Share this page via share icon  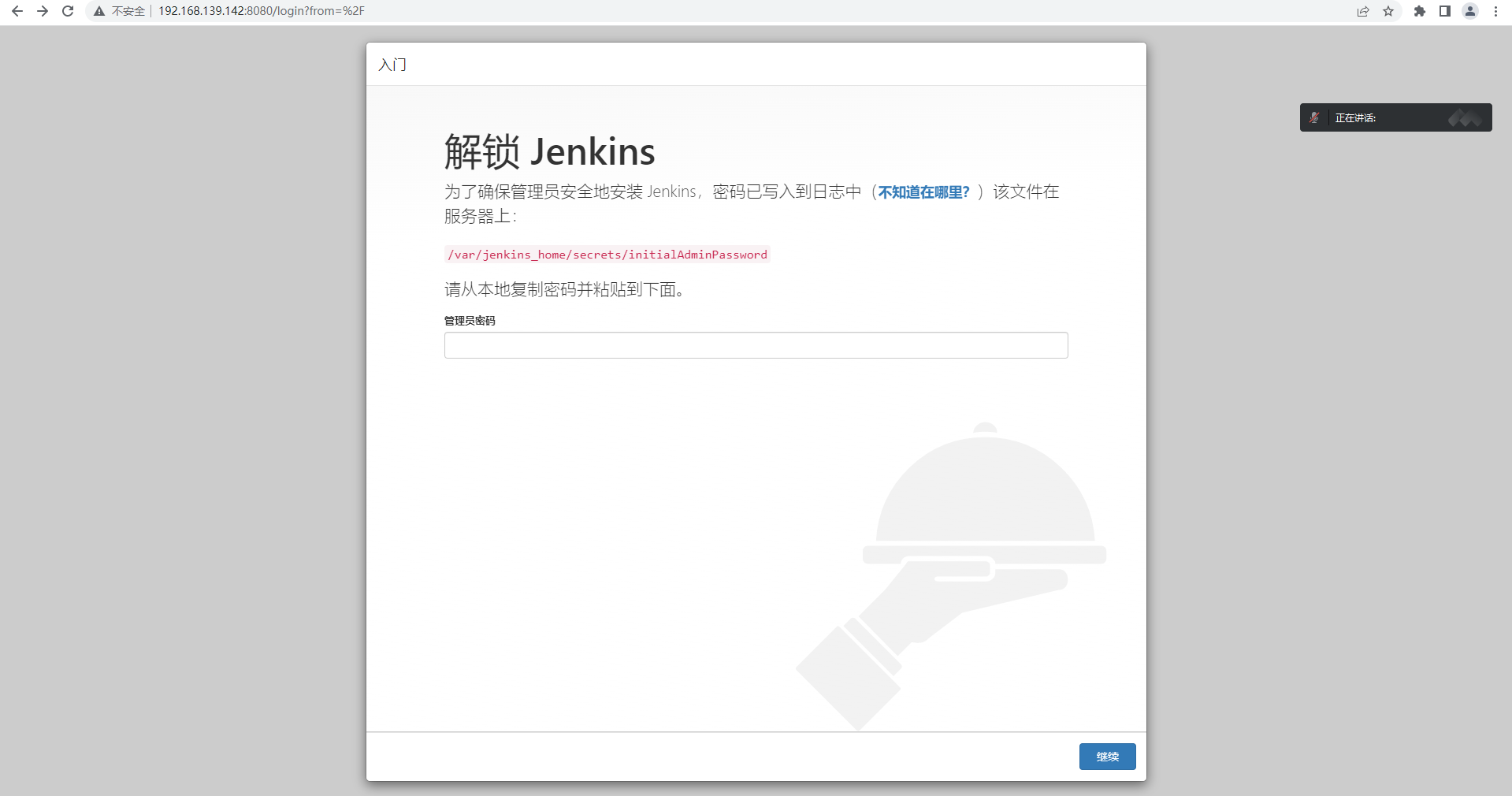[1363, 11]
